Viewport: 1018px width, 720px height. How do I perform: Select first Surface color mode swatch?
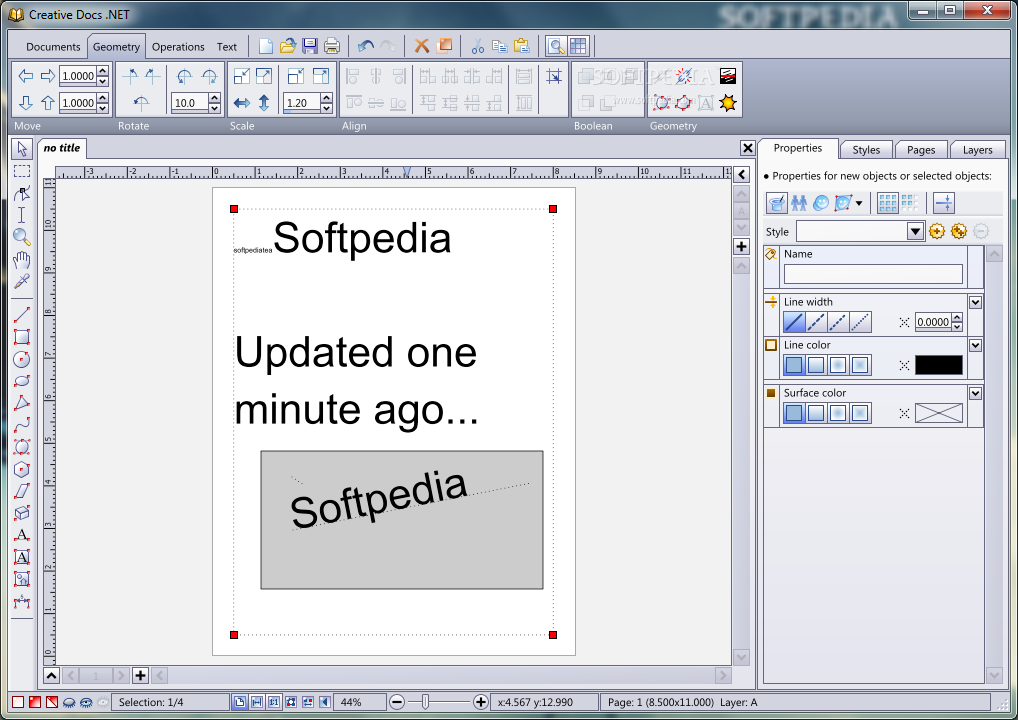tap(794, 413)
